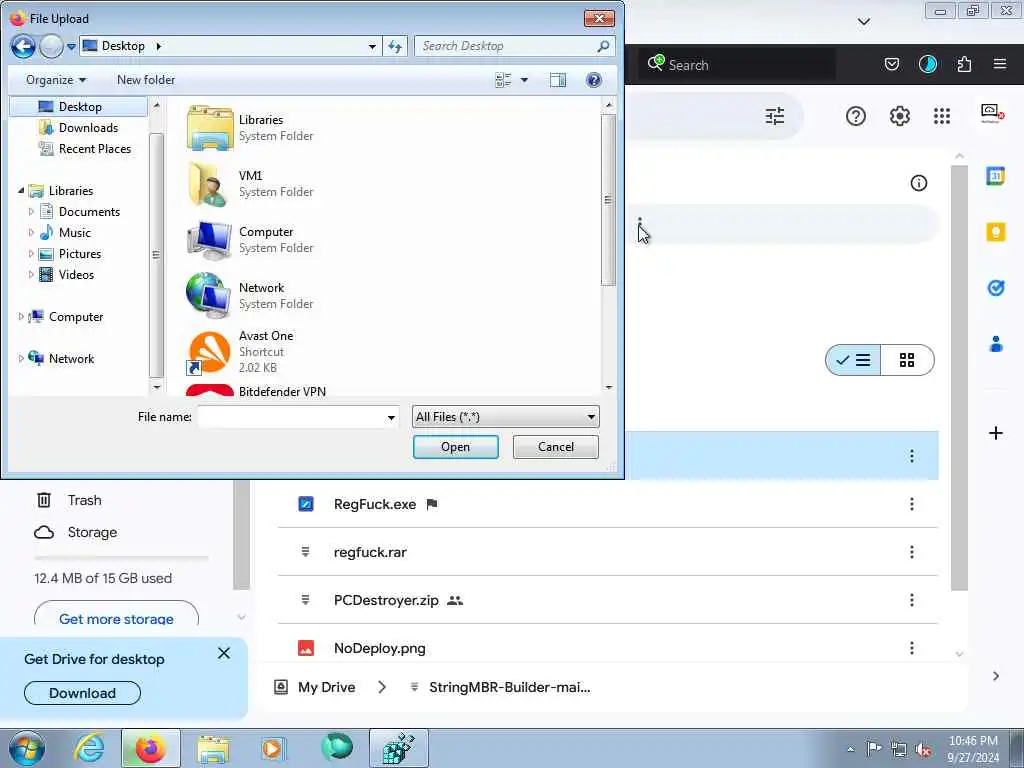Open more actions for regfuck.rar
The width and height of the screenshot is (1024, 768).
tap(912, 552)
